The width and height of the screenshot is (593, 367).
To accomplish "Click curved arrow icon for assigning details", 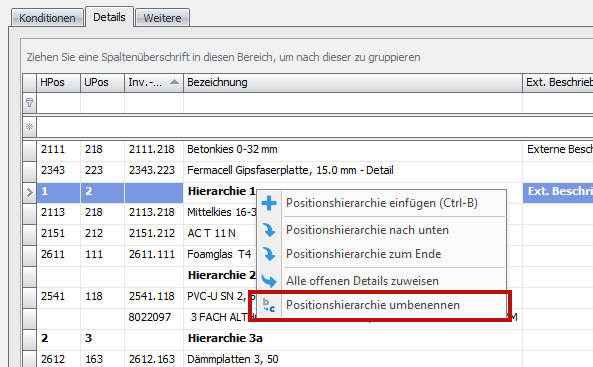I will (x=269, y=281).
